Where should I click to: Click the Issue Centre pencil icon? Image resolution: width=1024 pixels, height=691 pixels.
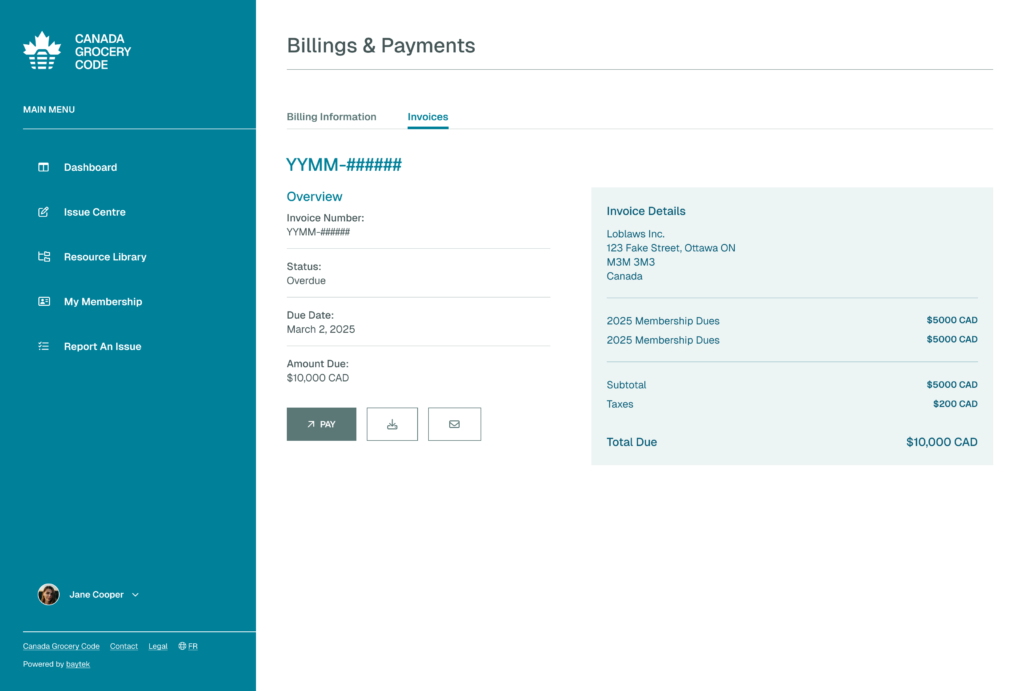coord(44,212)
